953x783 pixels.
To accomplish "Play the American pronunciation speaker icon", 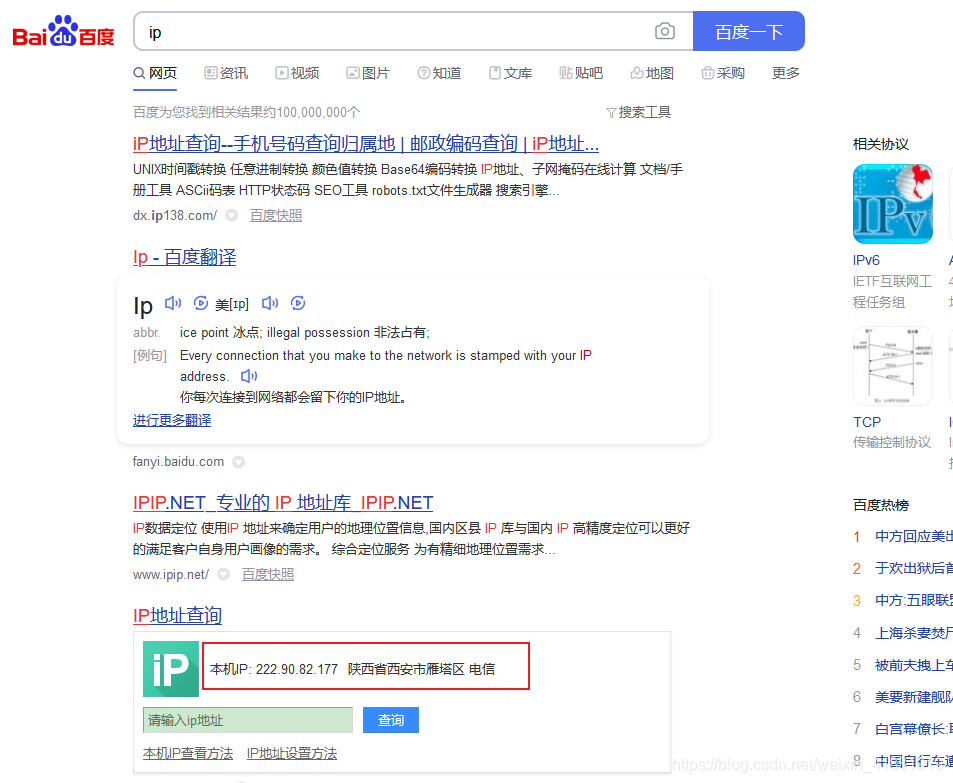I will [x=270, y=303].
